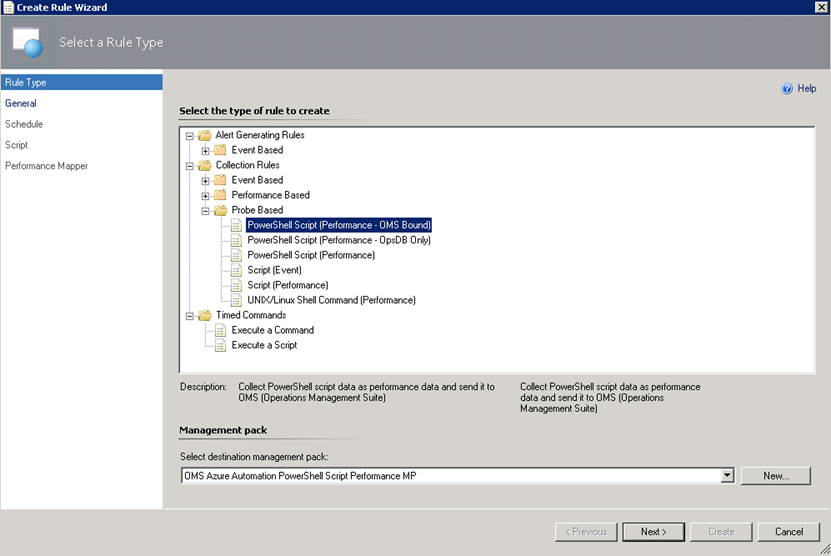Screen dimensions: 831x556
Task: Click the Script (Event) rule icon
Action: (236, 270)
